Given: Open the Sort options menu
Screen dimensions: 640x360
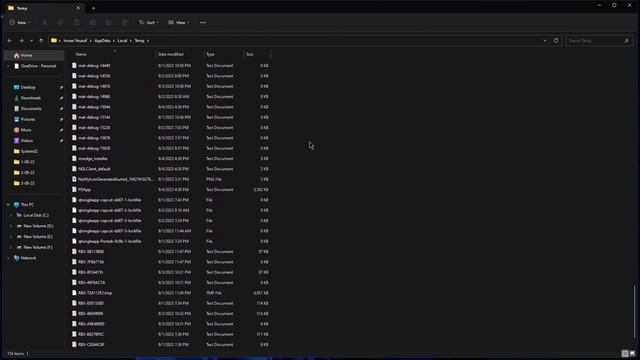Looking at the screenshot, I should click(149, 22).
